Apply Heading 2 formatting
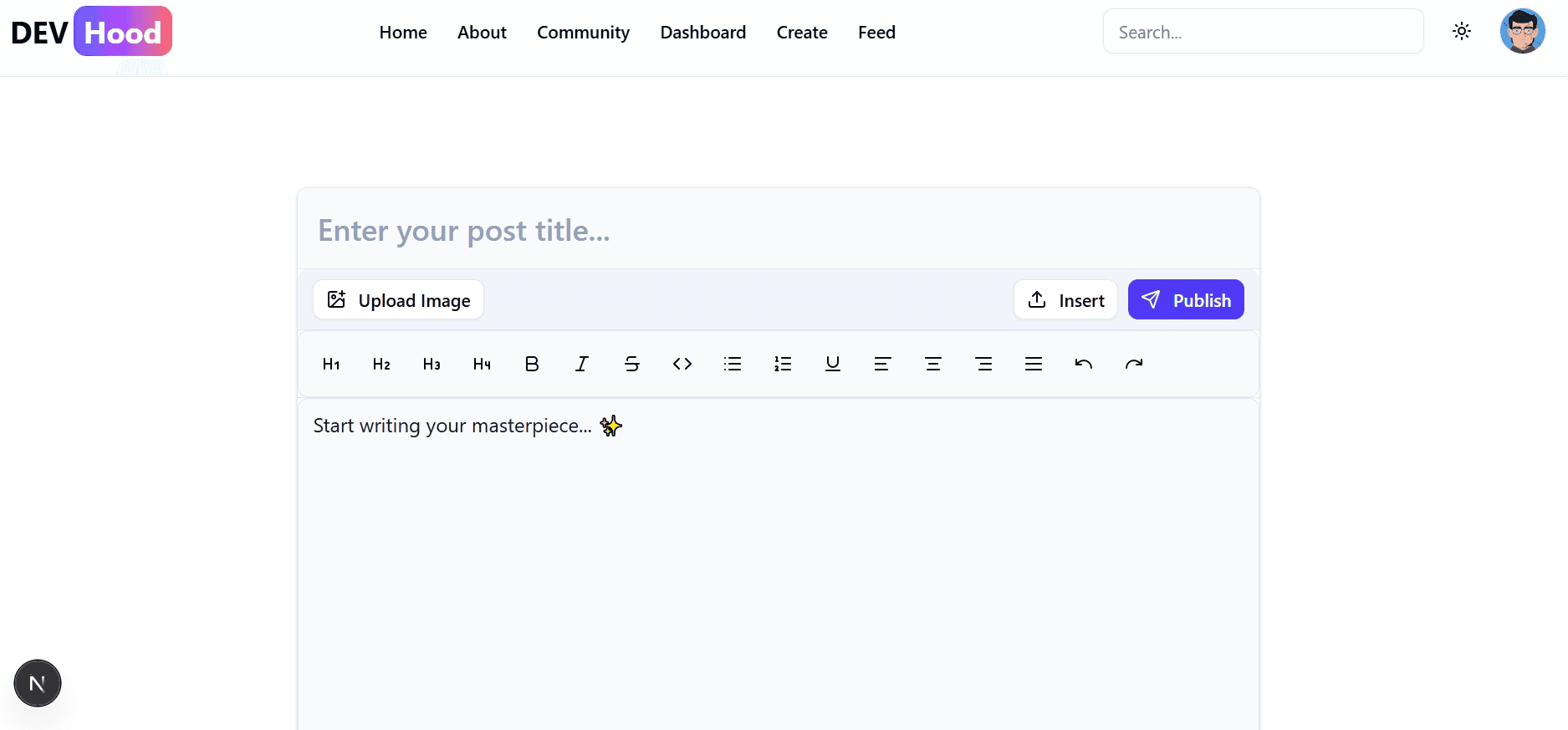This screenshot has width=1568, height=730. tap(381, 364)
